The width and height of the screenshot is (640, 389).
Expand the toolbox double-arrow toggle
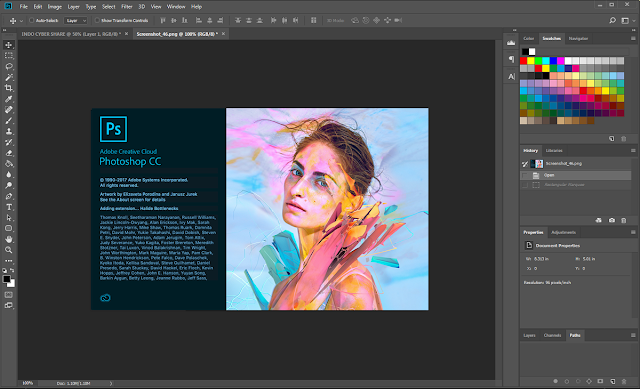tap(4, 30)
